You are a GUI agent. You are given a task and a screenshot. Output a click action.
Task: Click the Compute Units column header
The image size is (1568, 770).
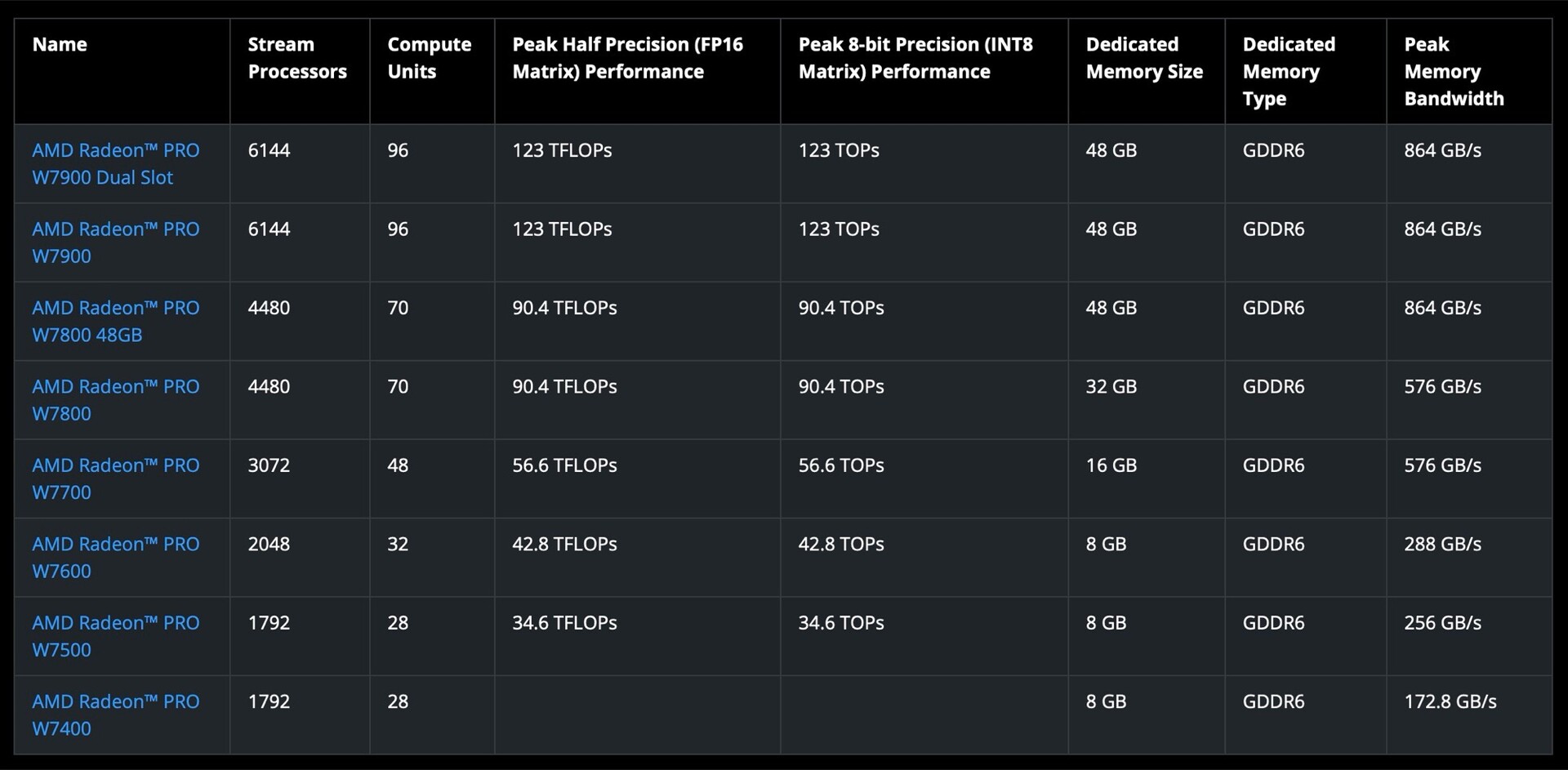click(x=429, y=58)
